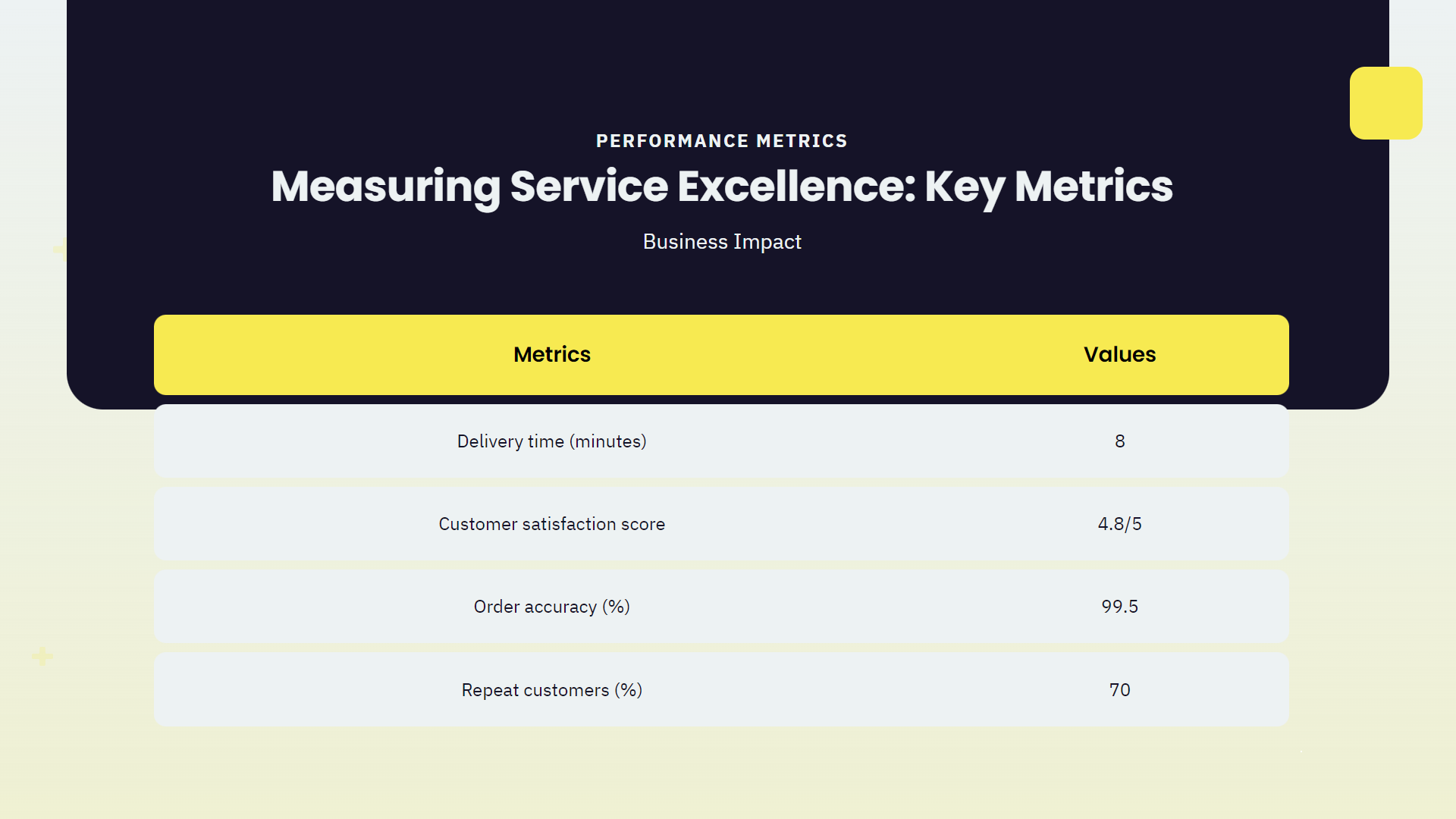This screenshot has width=1456, height=819.
Task: Click the yellow rounded square decoration
Action: [x=1385, y=103]
